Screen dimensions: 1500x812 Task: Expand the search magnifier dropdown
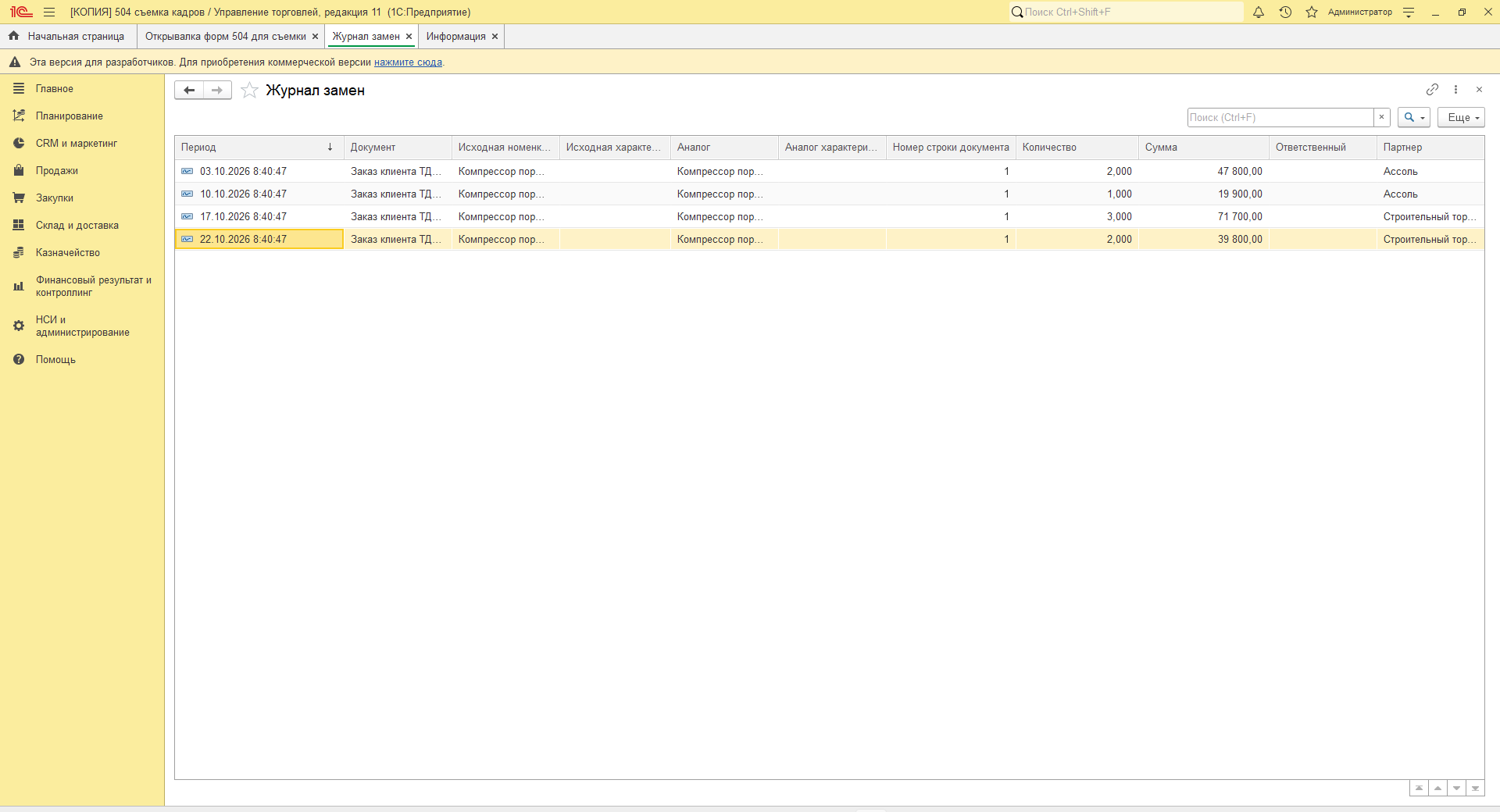(1414, 117)
